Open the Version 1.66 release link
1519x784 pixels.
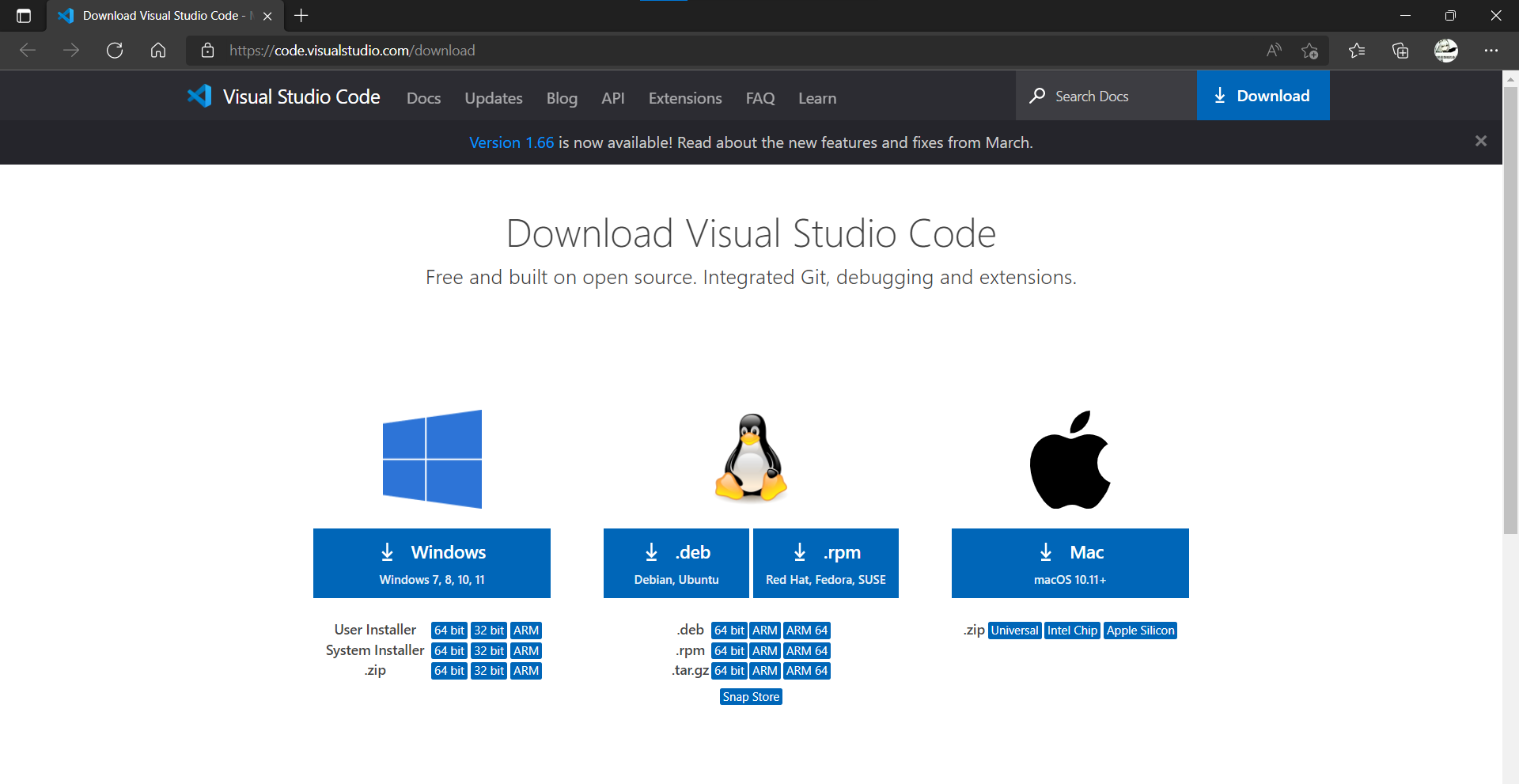tap(511, 142)
